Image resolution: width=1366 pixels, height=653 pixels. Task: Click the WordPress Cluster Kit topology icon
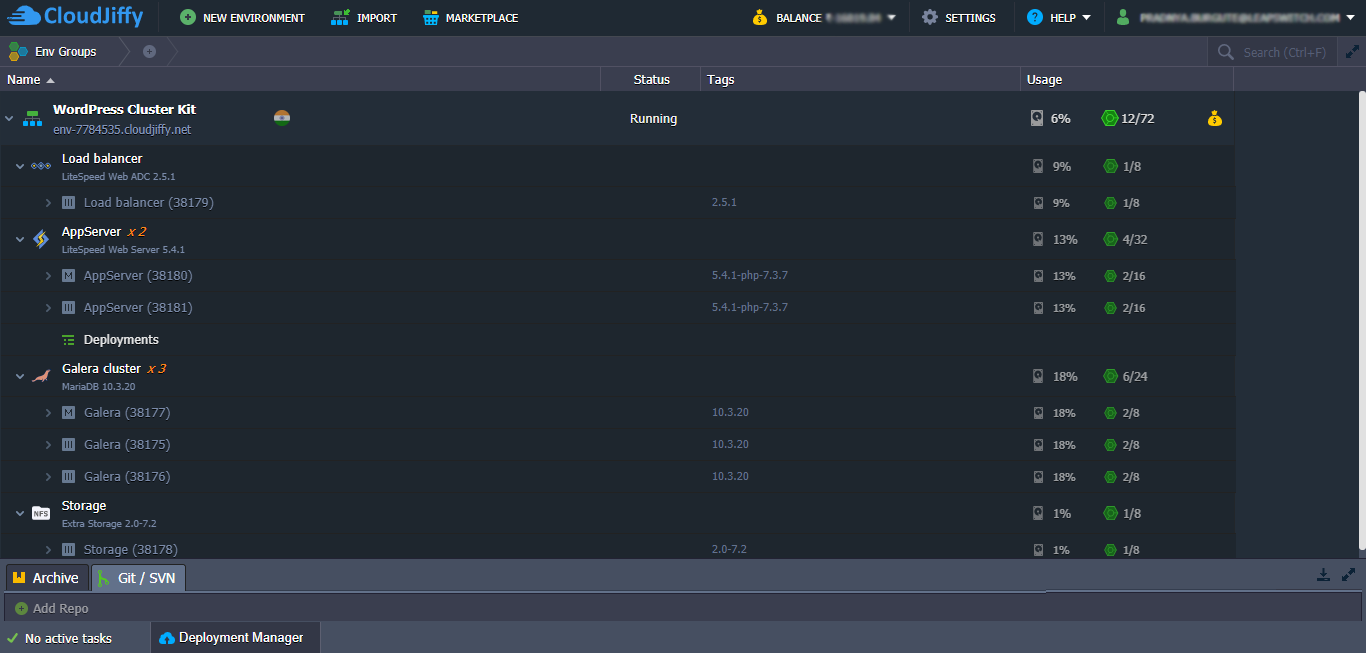coord(33,118)
